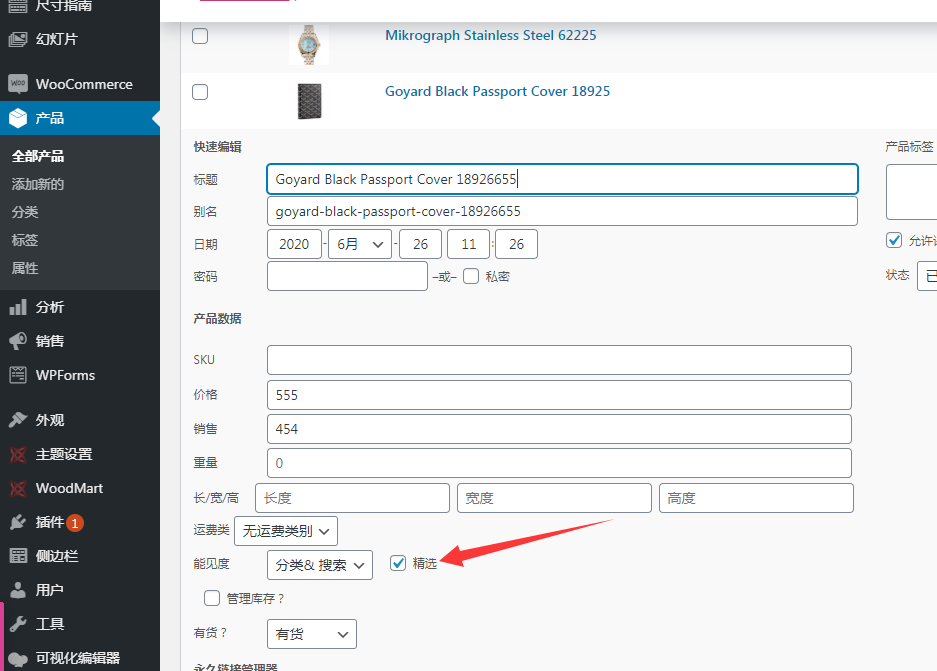Click the 产品 box icon in sidebar

pyautogui.click(x=18, y=118)
